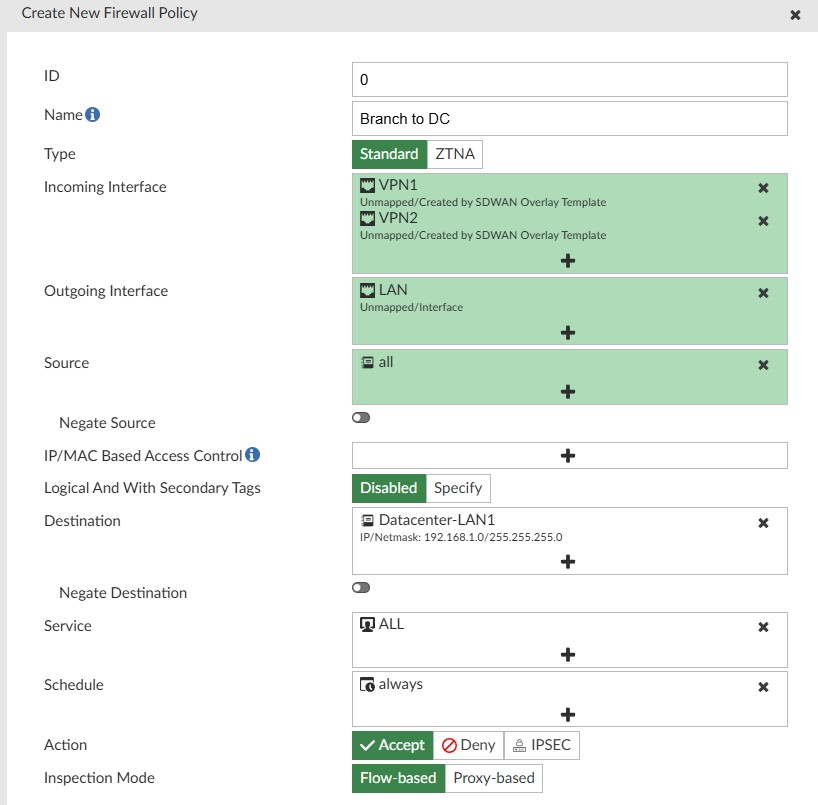This screenshot has width=818, height=805.
Task: Add a second Schedule entry
Action: [x=567, y=714]
